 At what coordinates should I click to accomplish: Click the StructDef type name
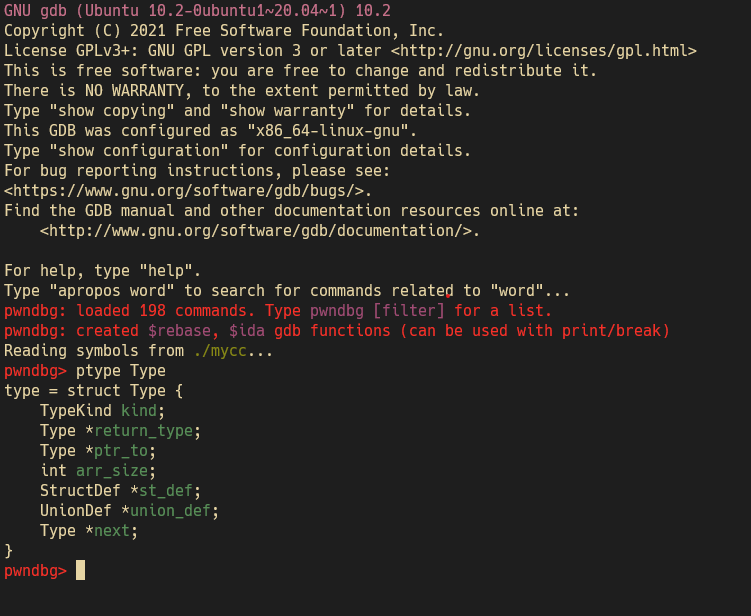[x=80, y=491]
